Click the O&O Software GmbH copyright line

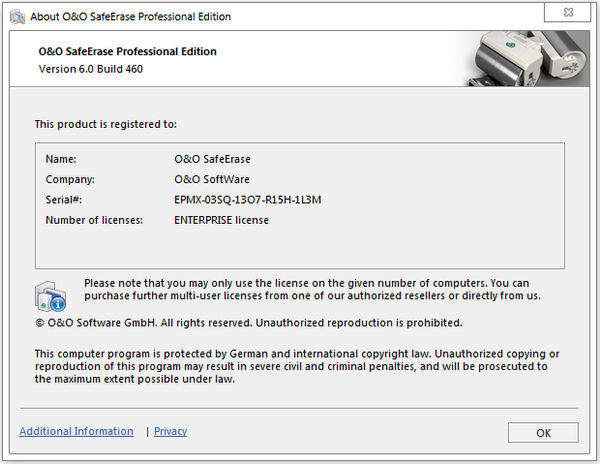[x=248, y=323]
